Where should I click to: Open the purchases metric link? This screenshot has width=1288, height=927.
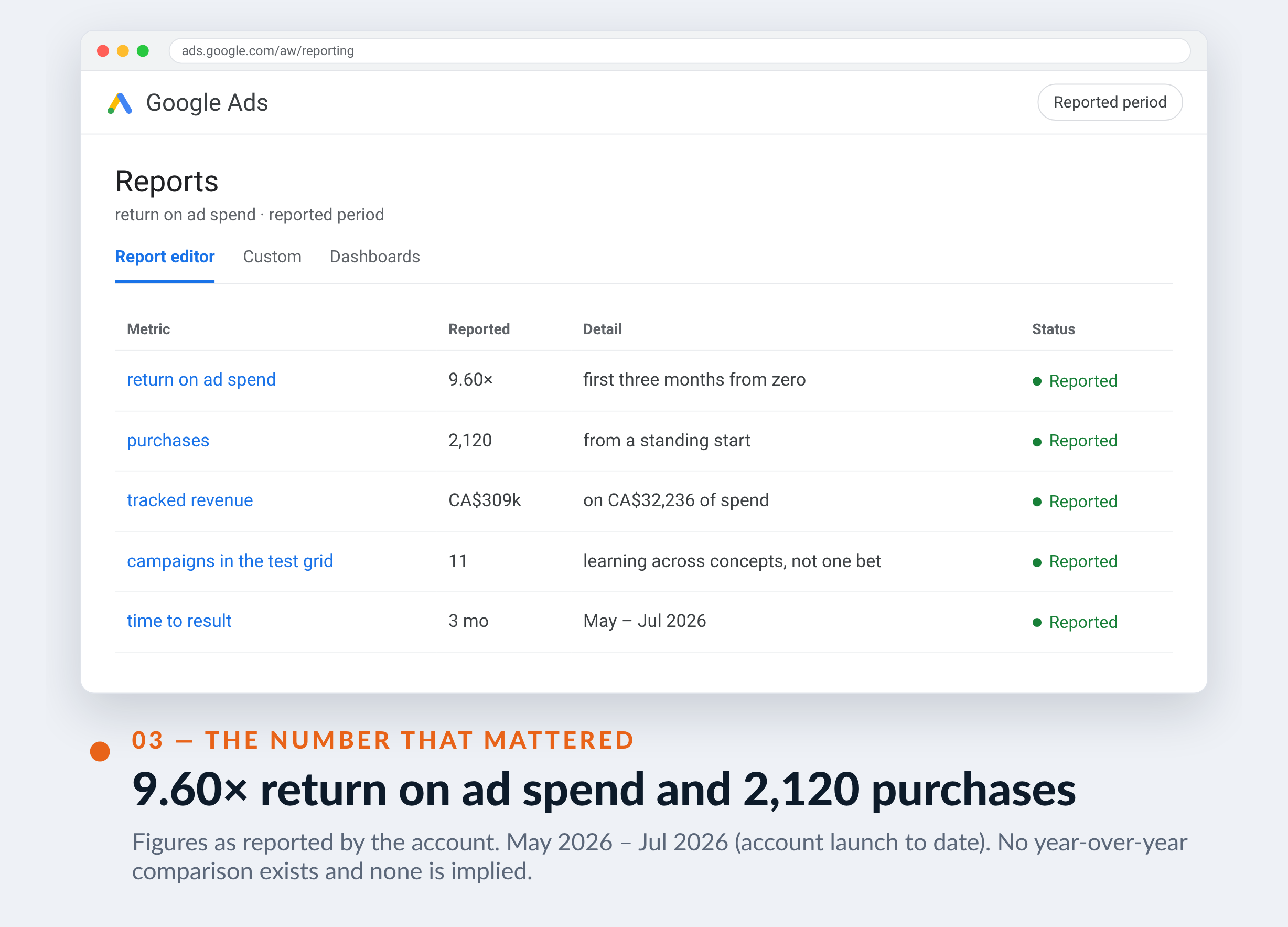[168, 440]
